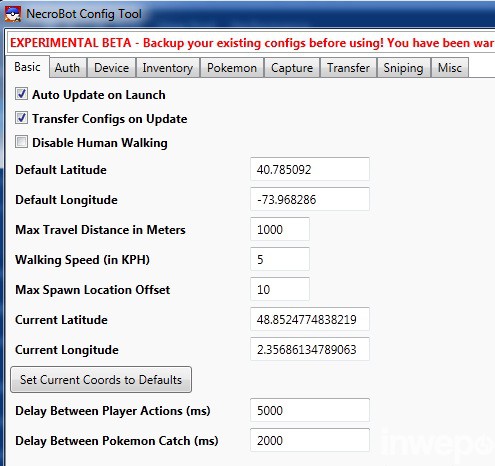The width and height of the screenshot is (495, 466).
Task: Enable Disable Human Walking checkbox
Action: coord(21,142)
